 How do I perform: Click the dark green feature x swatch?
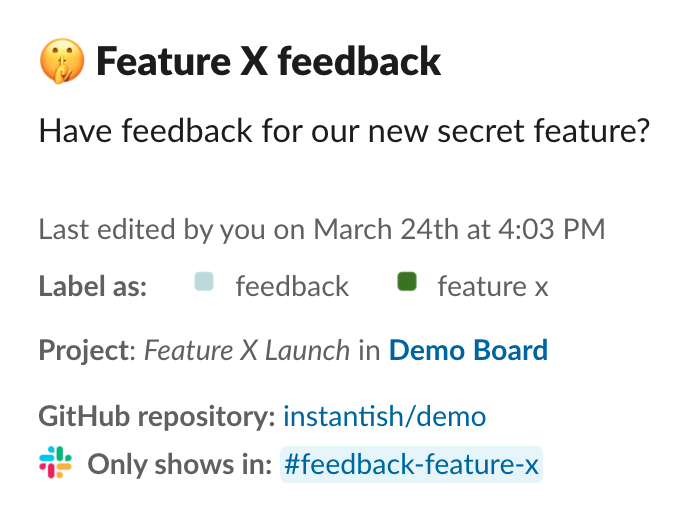pos(407,281)
